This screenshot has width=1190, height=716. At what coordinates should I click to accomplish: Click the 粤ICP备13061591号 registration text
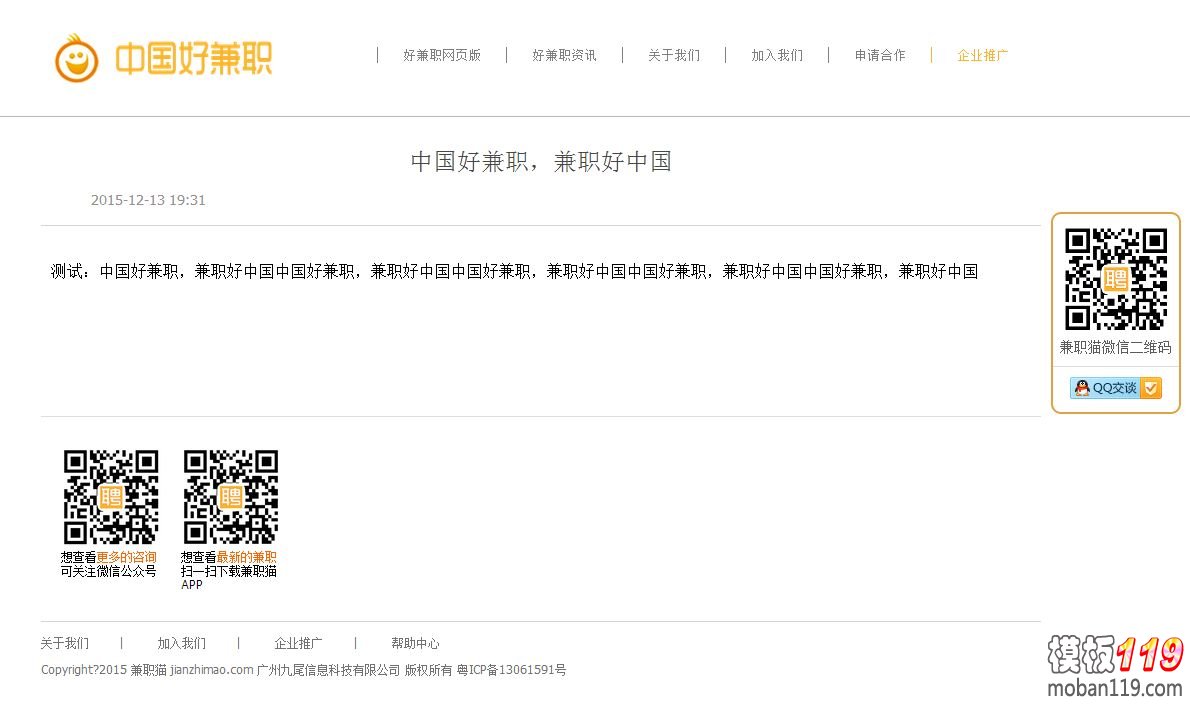[x=512, y=670]
